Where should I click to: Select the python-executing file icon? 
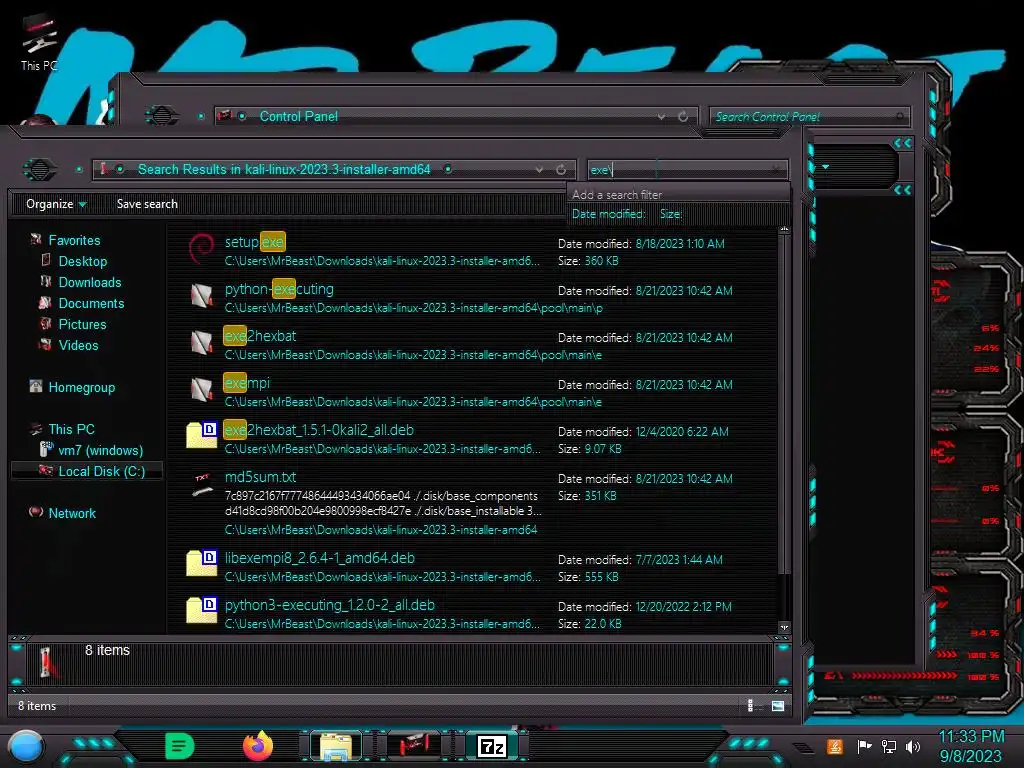(201, 296)
